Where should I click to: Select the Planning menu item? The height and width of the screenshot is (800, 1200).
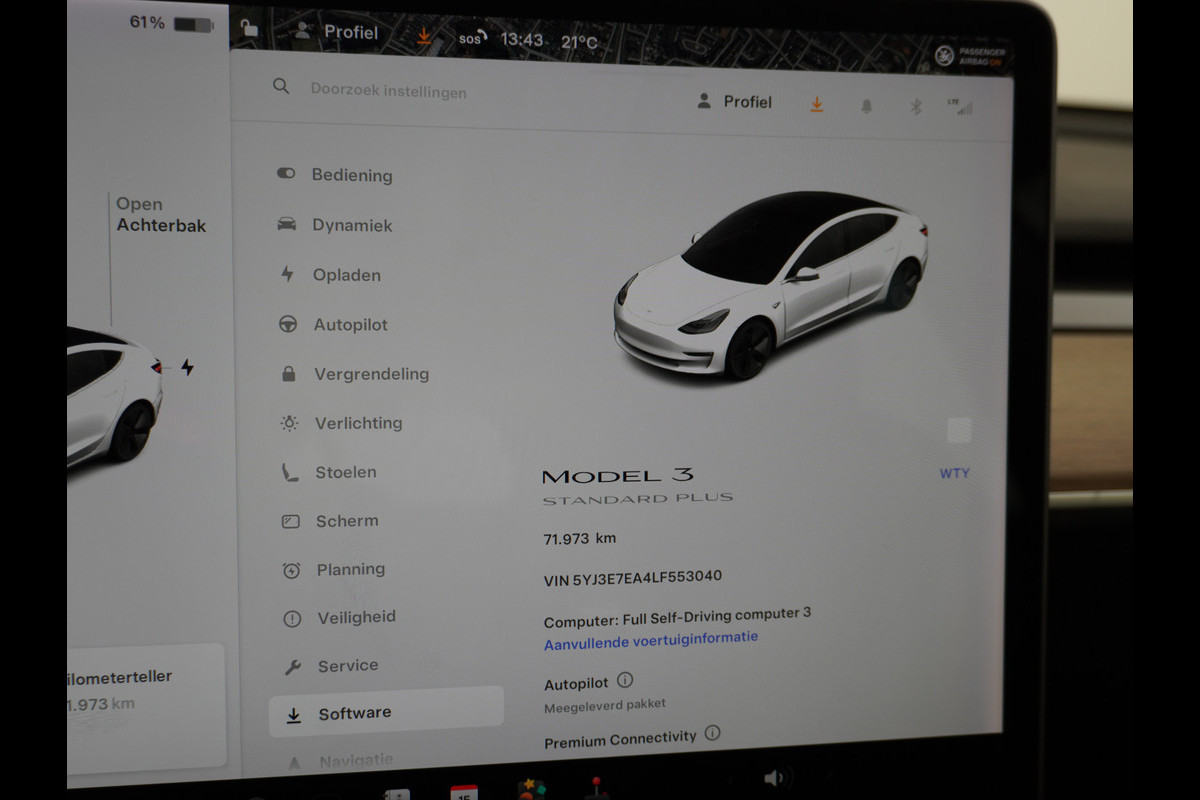pyautogui.click(x=351, y=569)
